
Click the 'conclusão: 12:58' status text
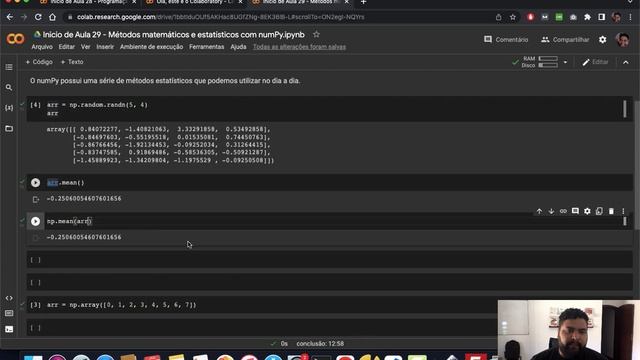coord(320,344)
